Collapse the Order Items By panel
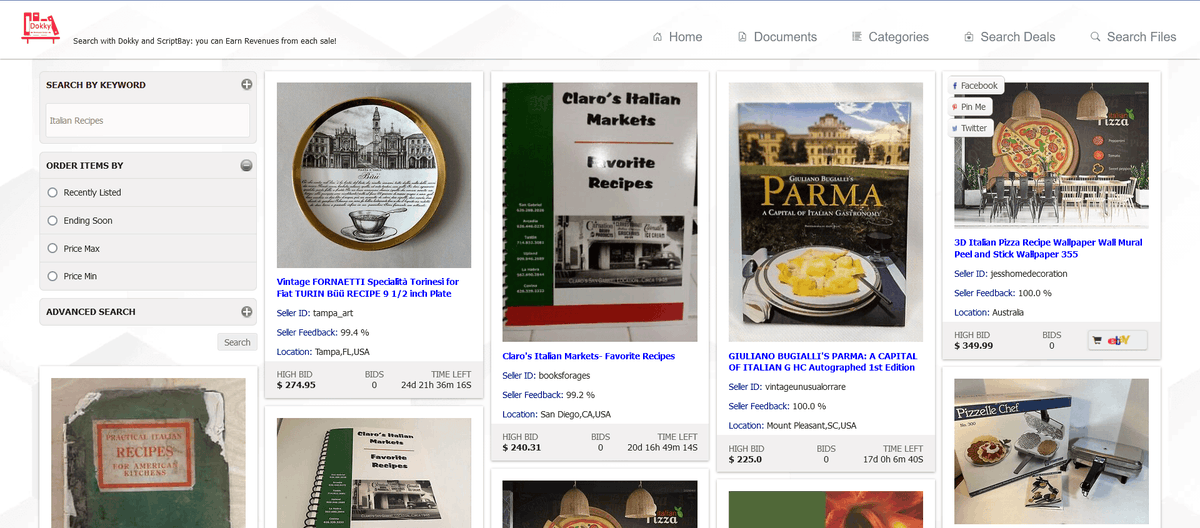This screenshot has width=1200, height=528. (x=246, y=166)
